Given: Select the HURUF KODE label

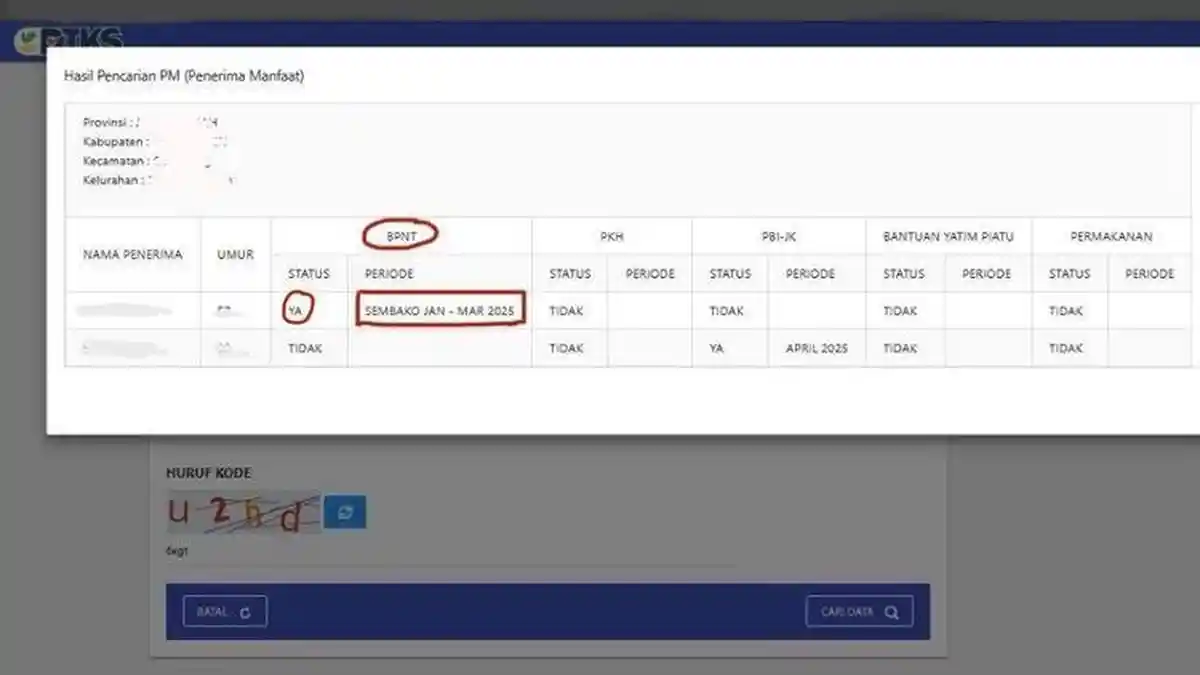Looking at the screenshot, I should (x=208, y=473).
